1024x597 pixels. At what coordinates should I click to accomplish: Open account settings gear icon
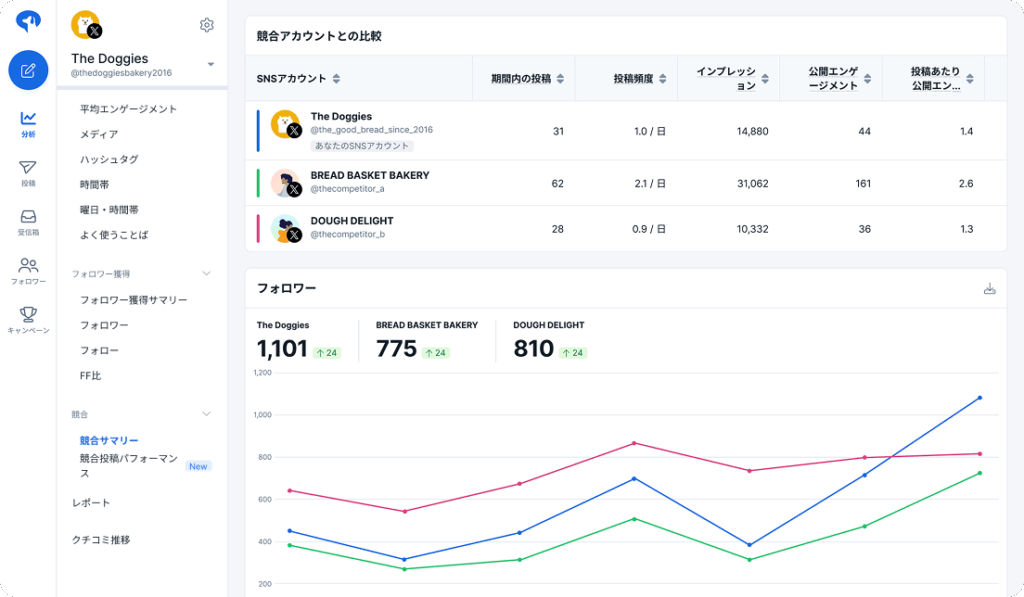point(207,25)
